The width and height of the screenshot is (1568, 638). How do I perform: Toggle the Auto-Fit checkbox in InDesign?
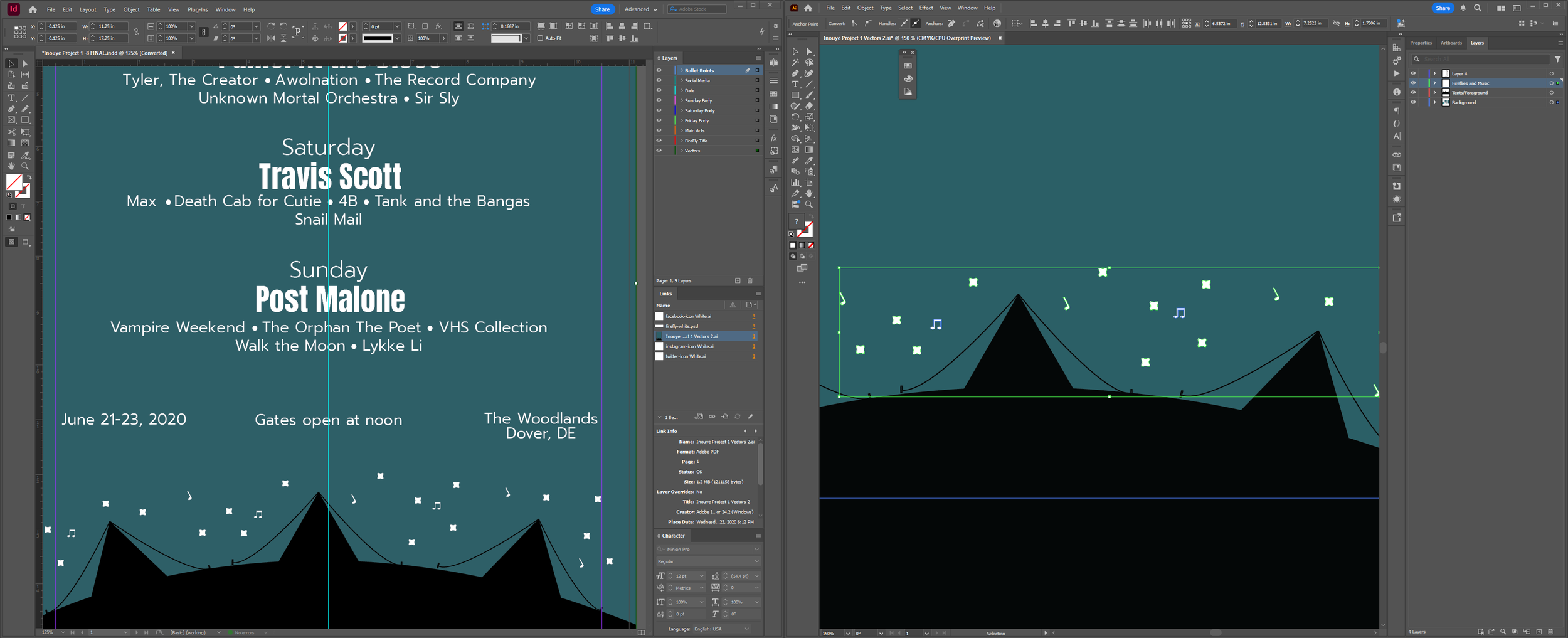[x=540, y=38]
